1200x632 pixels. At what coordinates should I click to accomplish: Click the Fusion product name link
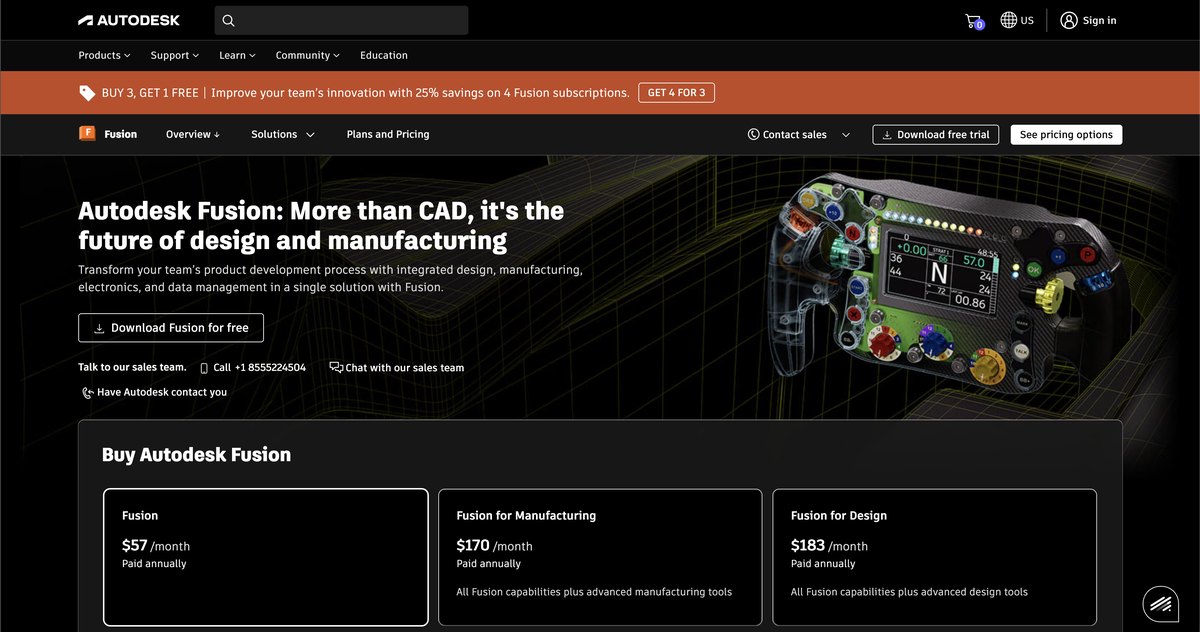point(121,134)
